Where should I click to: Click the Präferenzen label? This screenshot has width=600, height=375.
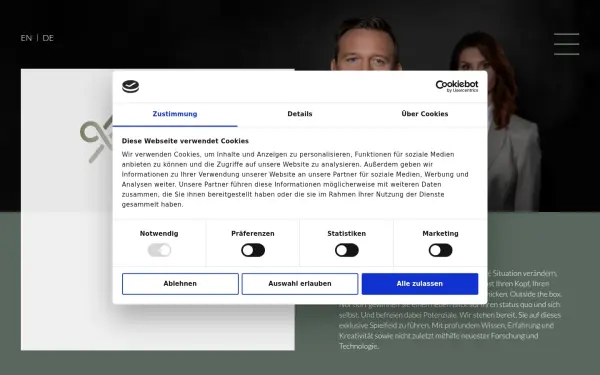coord(253,233)
